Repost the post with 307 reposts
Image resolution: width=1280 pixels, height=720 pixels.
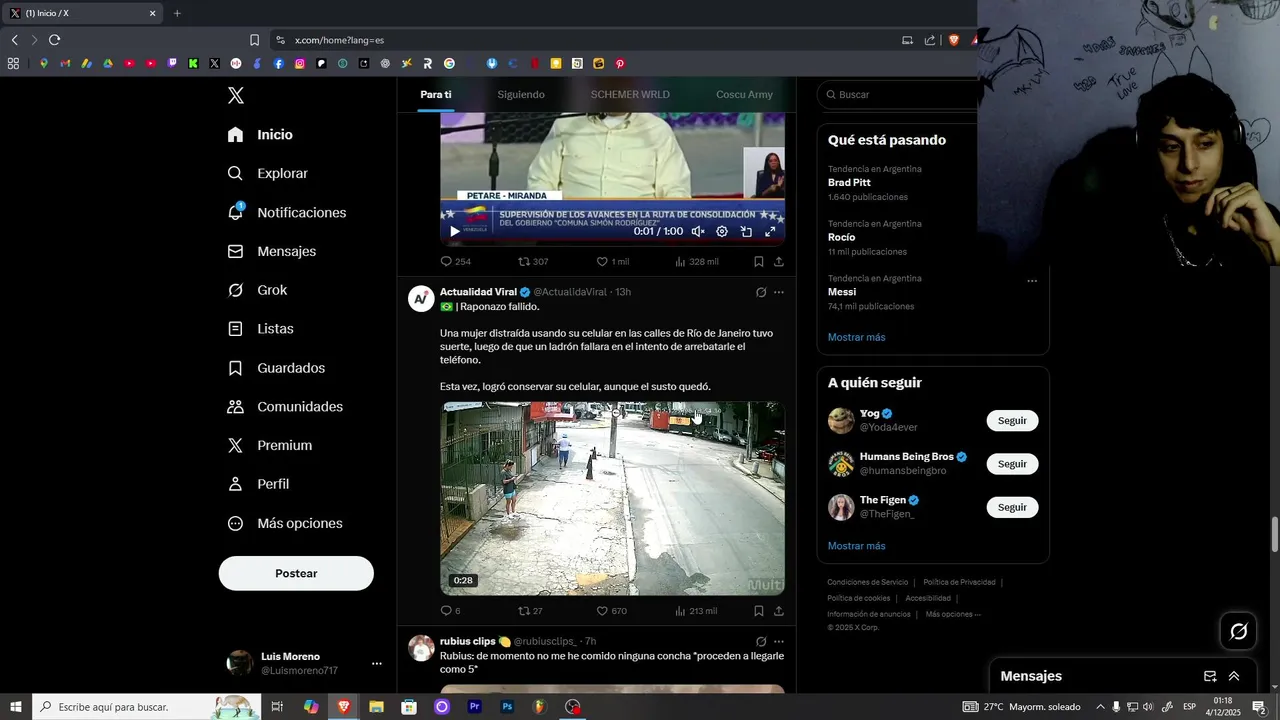tap(533, 262)
